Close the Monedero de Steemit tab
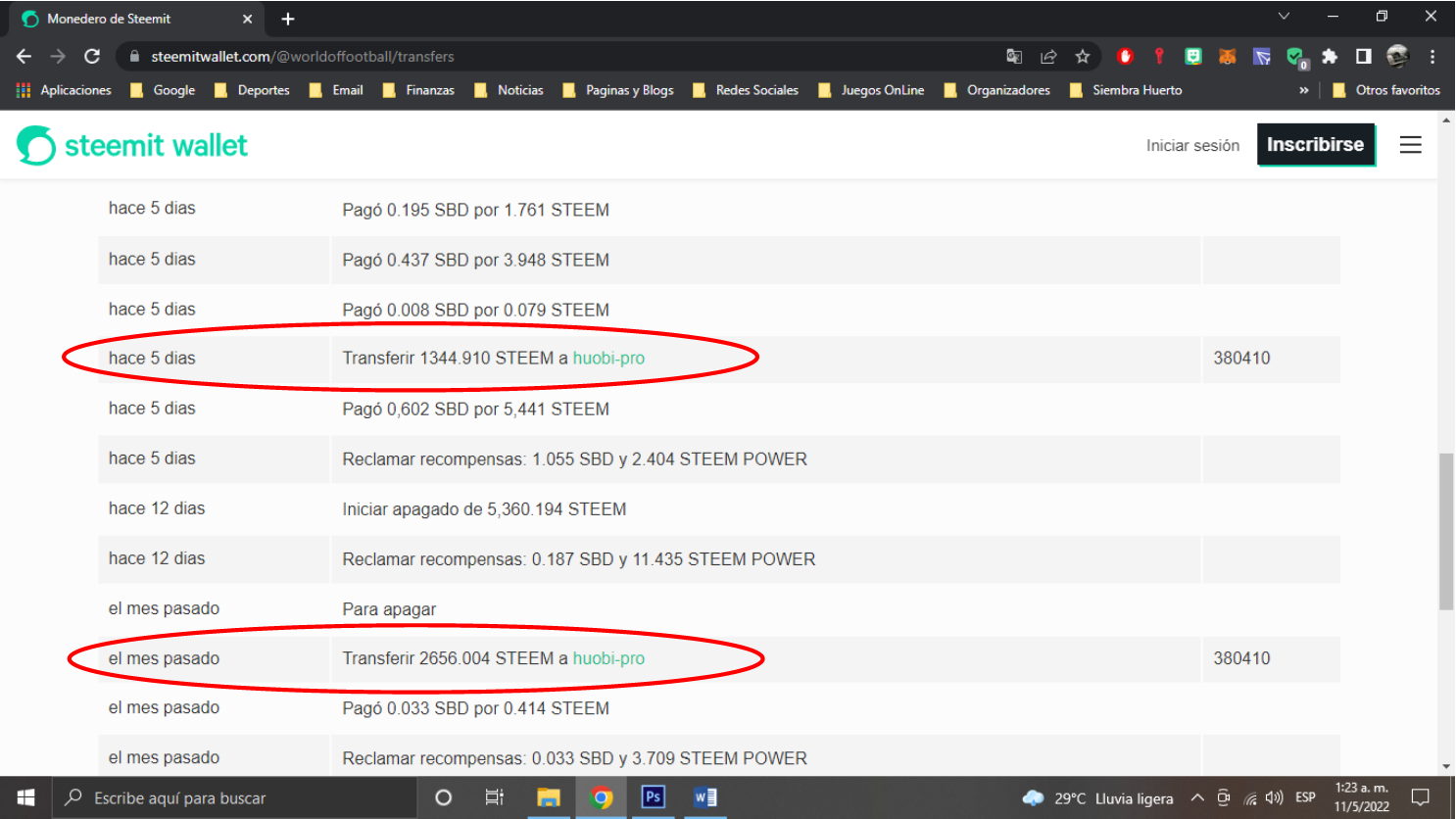The height and width of the screenshot is (819, 1456). click(247, 19)
